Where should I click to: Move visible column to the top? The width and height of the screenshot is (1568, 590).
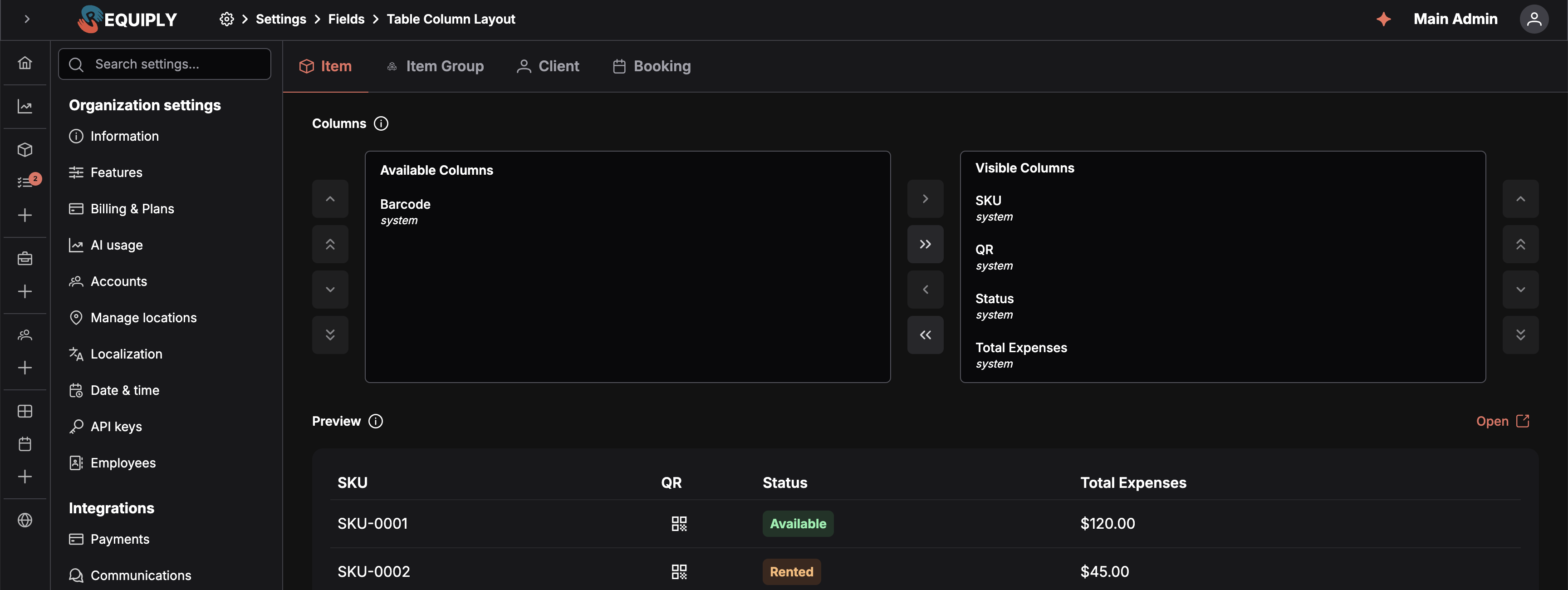click(1520, 244)
